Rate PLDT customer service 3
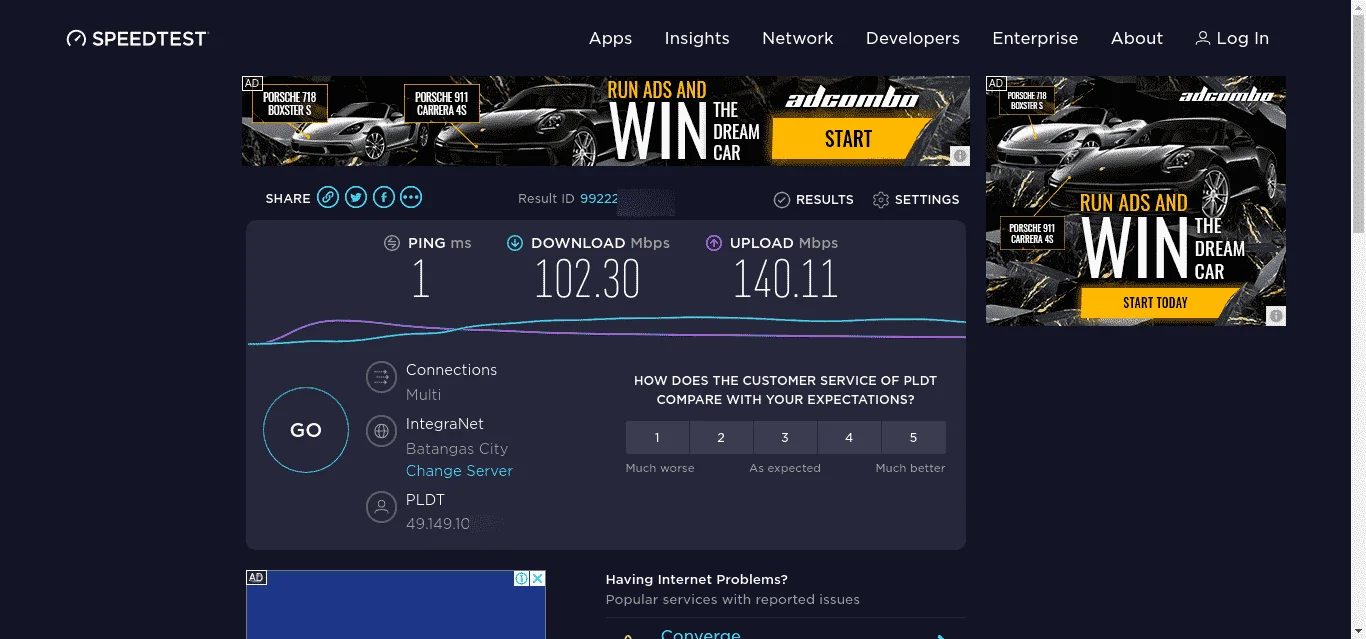 785,438
